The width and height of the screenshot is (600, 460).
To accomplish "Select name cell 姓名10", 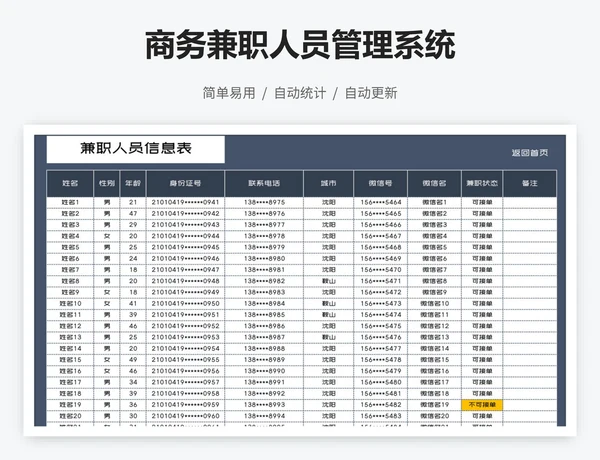I will click(x=70, y=303).
